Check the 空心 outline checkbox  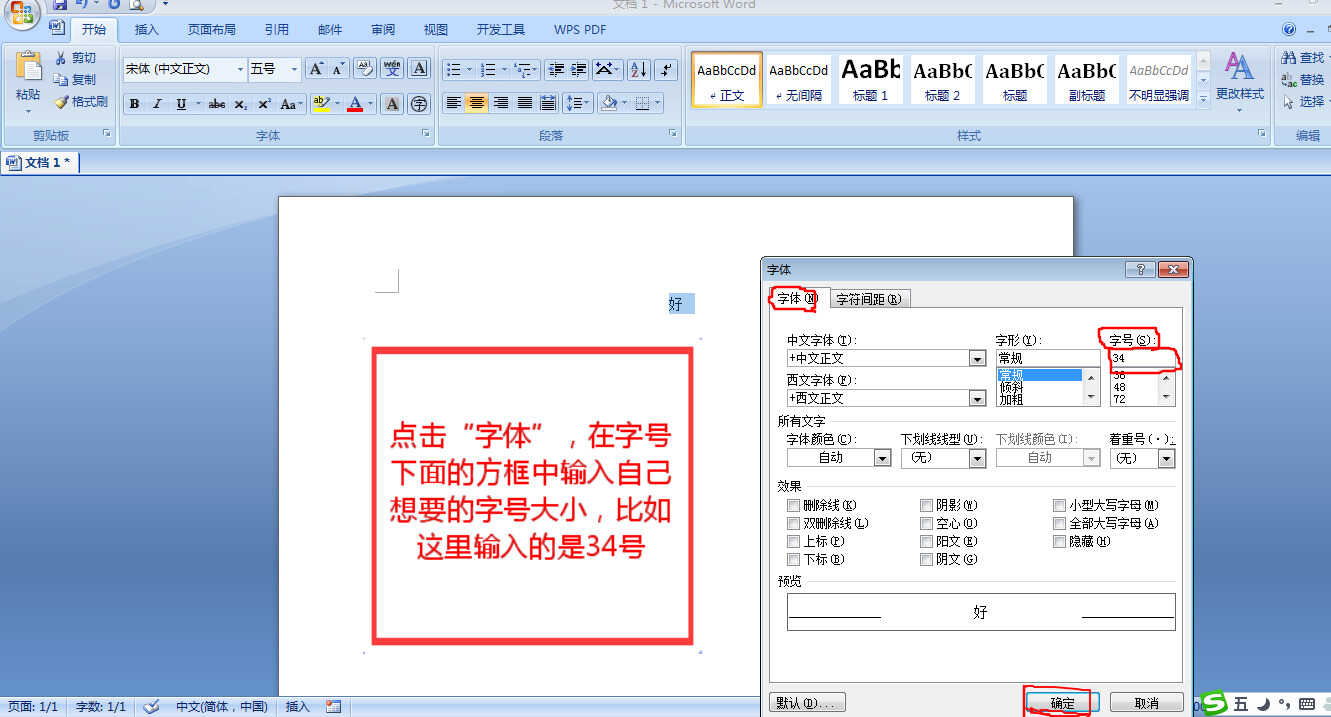click(927, 524)
